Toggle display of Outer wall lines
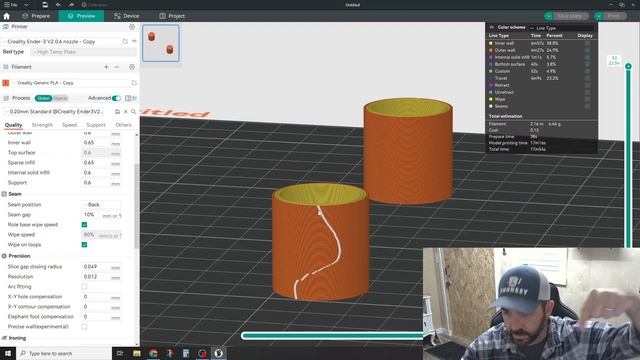The width and height of the screenshot is (640, 360). (x=587, y=50)
